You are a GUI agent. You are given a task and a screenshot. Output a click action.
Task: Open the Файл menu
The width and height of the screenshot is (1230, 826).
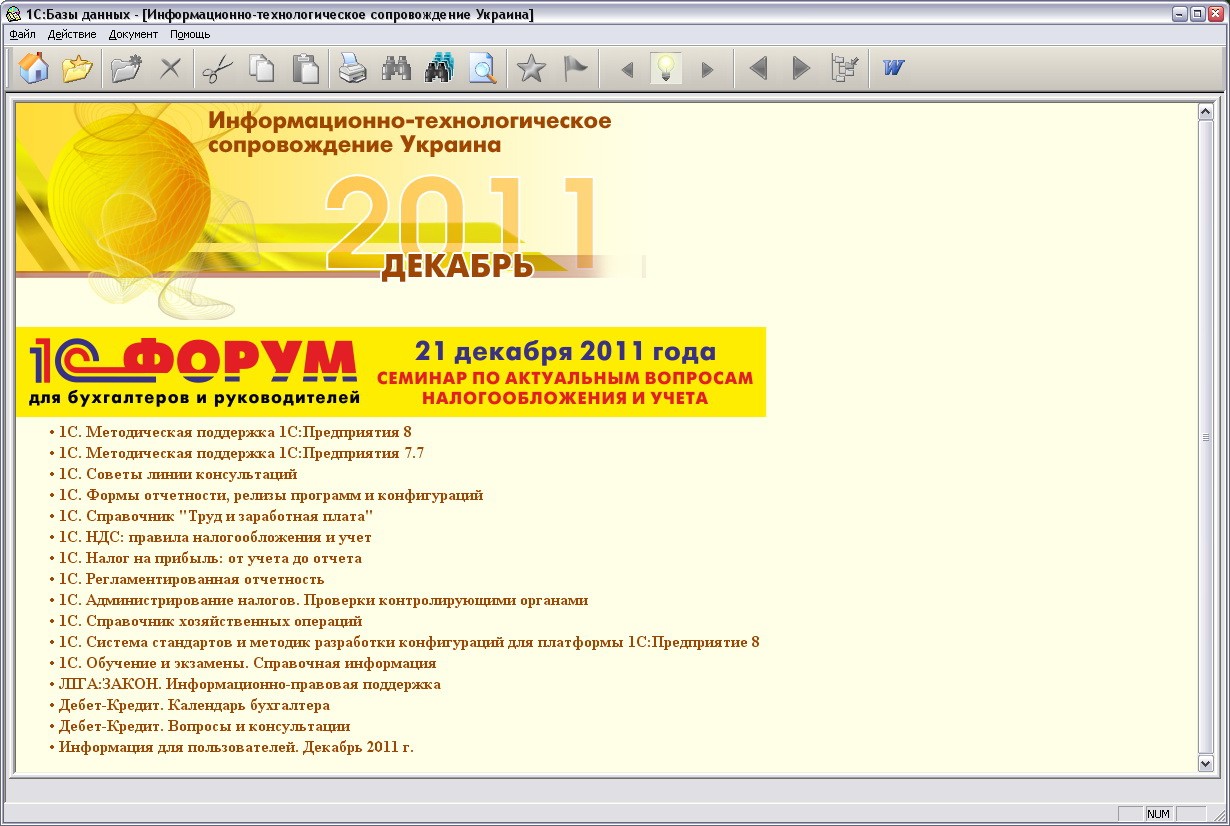click(x=23, y=34)
